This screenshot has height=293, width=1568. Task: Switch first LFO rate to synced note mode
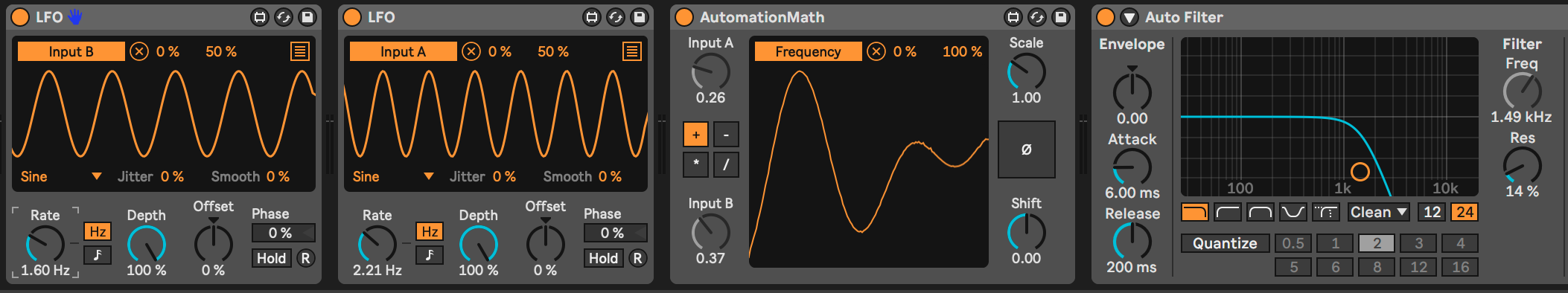(x=98, y=255)
